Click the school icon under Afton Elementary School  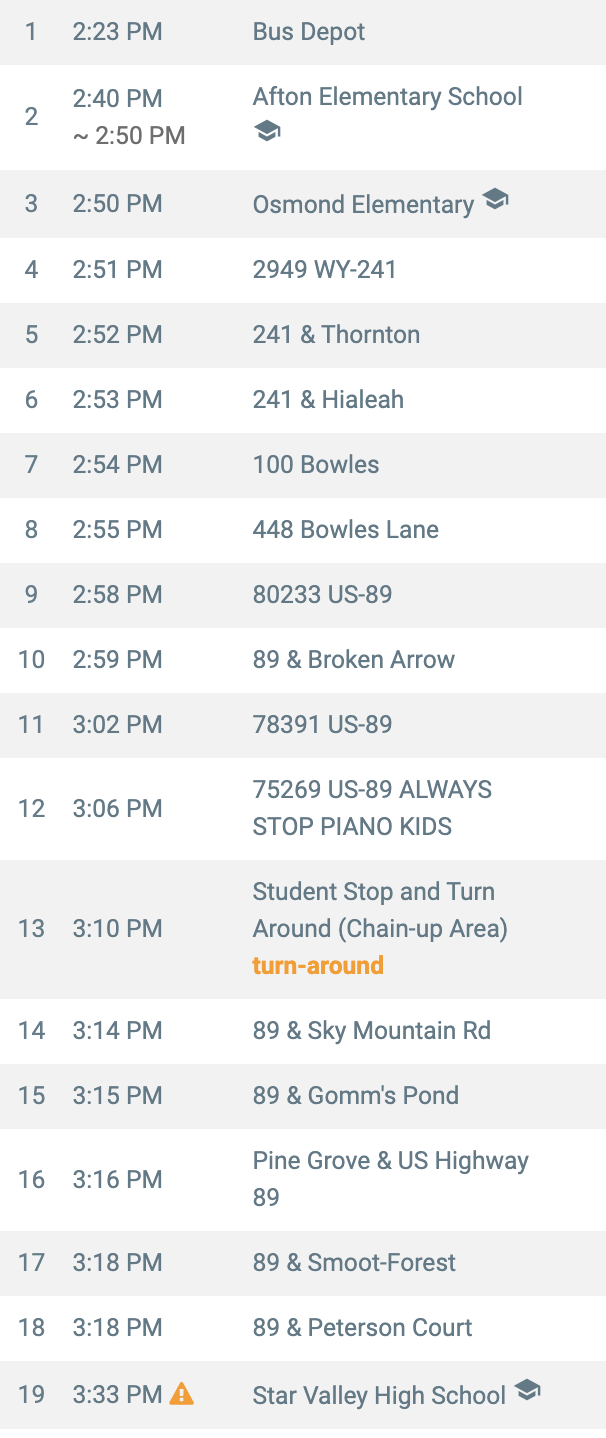pos(267,131)
